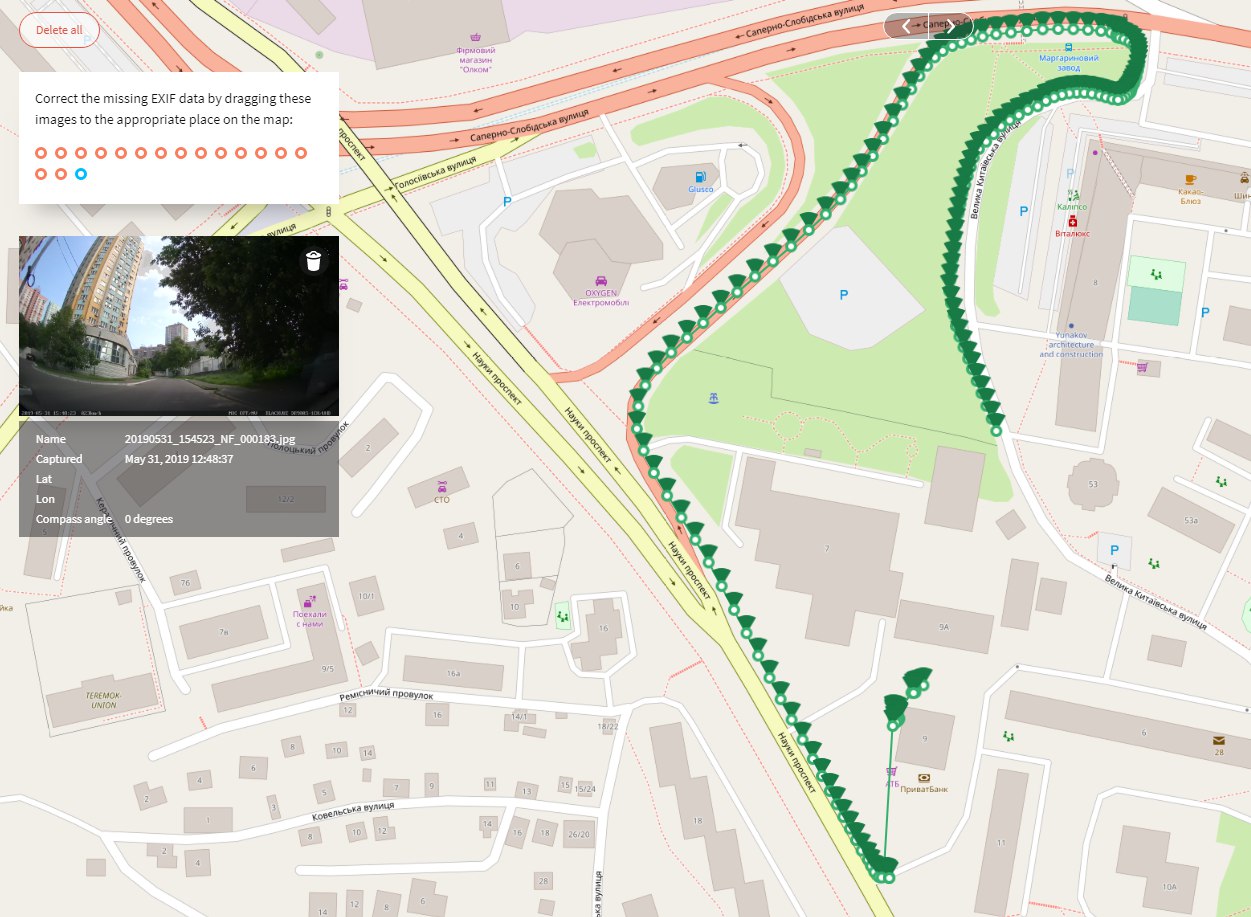
Task: Click the Каліпсо icon on the map
Action: pos(1072,194)
